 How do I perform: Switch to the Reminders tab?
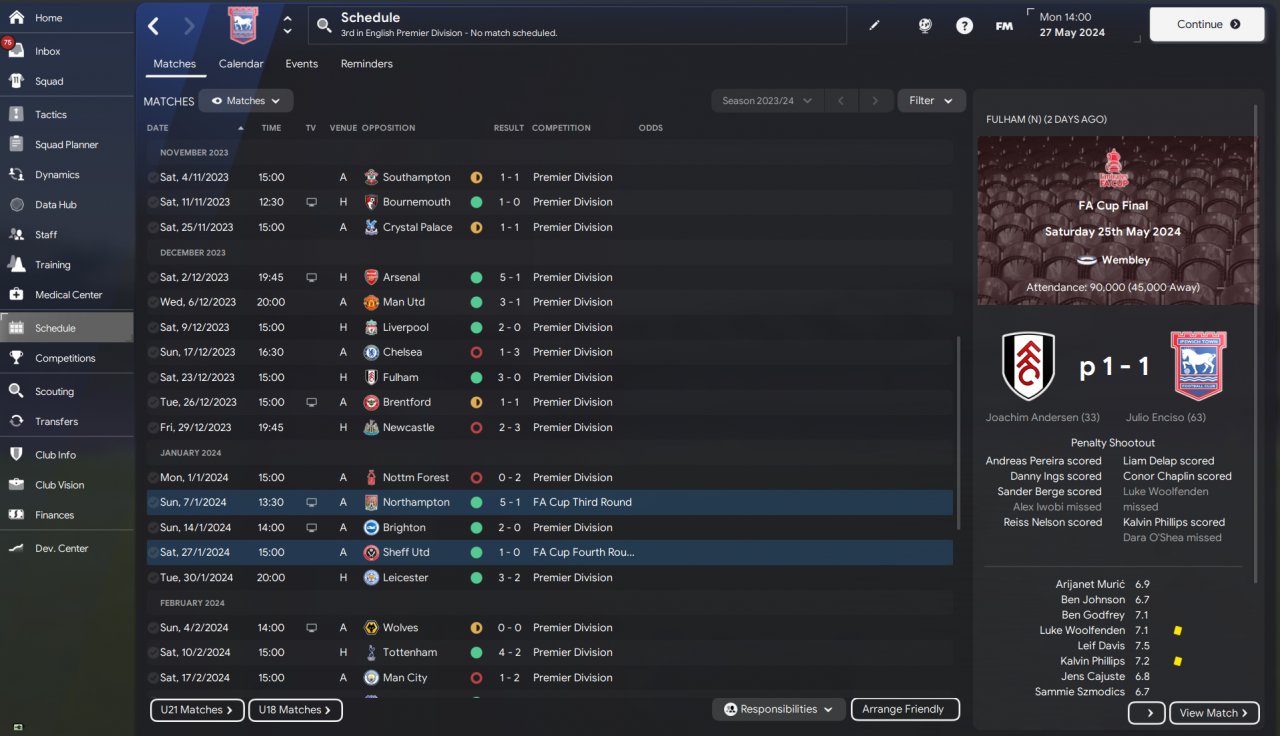367,64
